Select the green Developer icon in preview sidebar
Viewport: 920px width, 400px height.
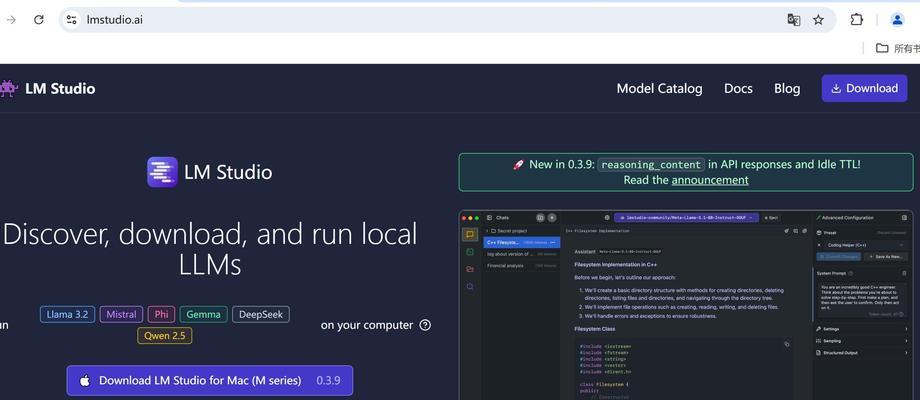tap(469, 252)
